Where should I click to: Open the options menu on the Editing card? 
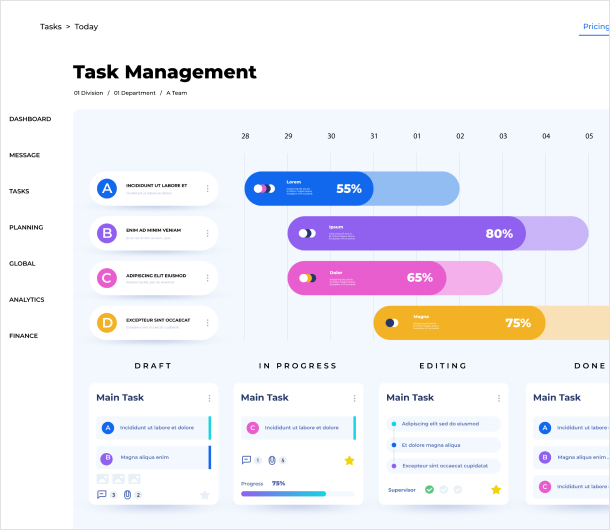[499, 398]
